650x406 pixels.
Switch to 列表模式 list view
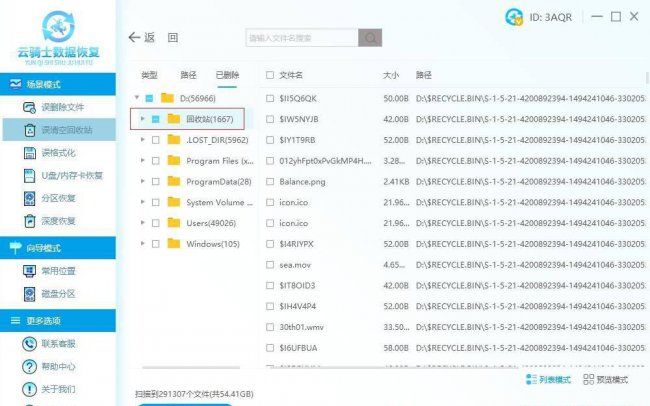[x=548, y=379]
